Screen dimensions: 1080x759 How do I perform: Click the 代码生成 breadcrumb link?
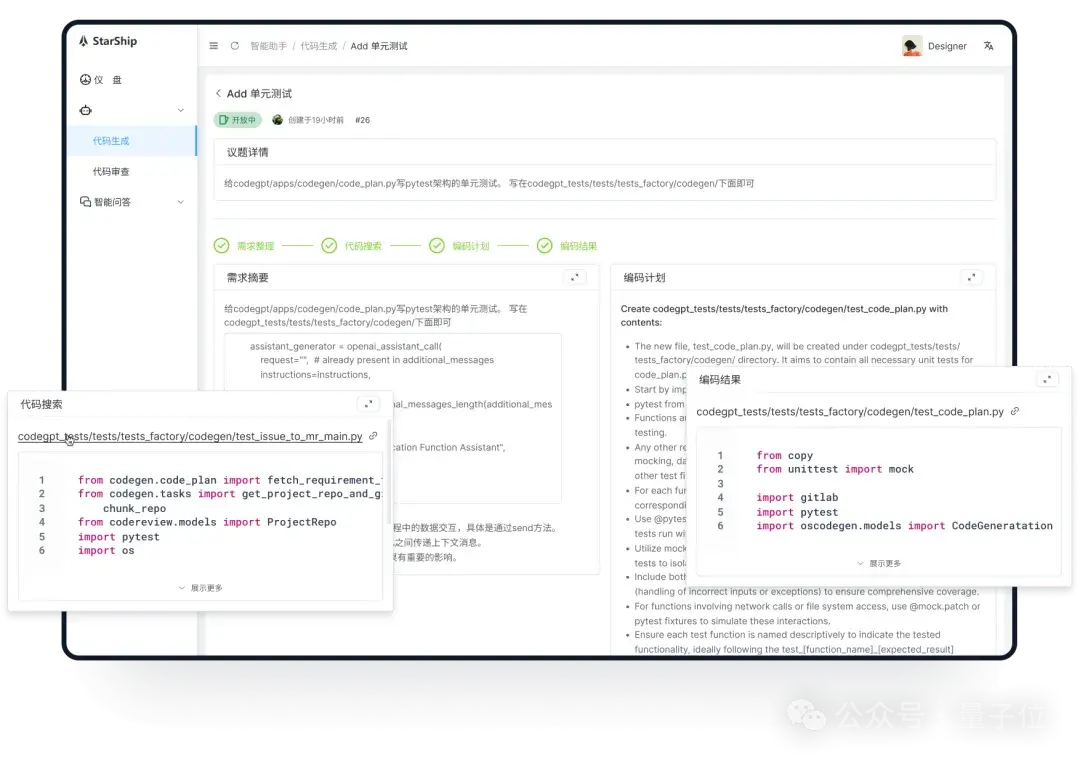point(318,46)
